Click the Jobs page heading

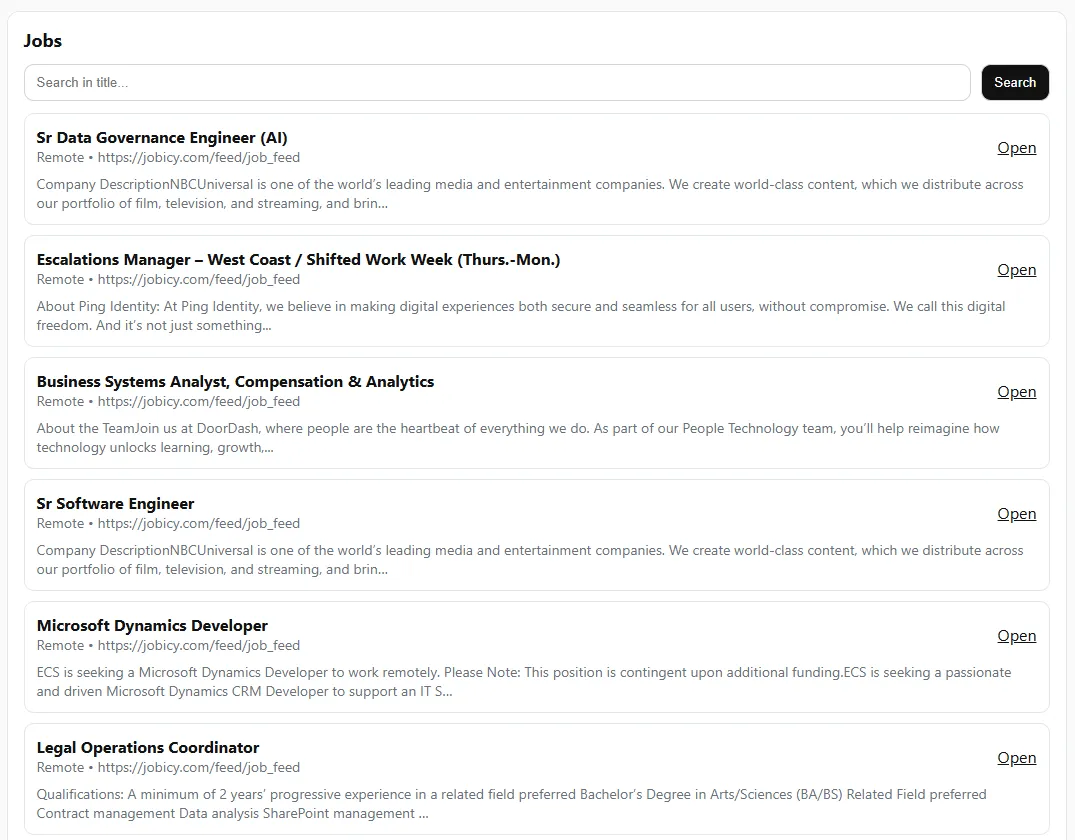(42, 40)
